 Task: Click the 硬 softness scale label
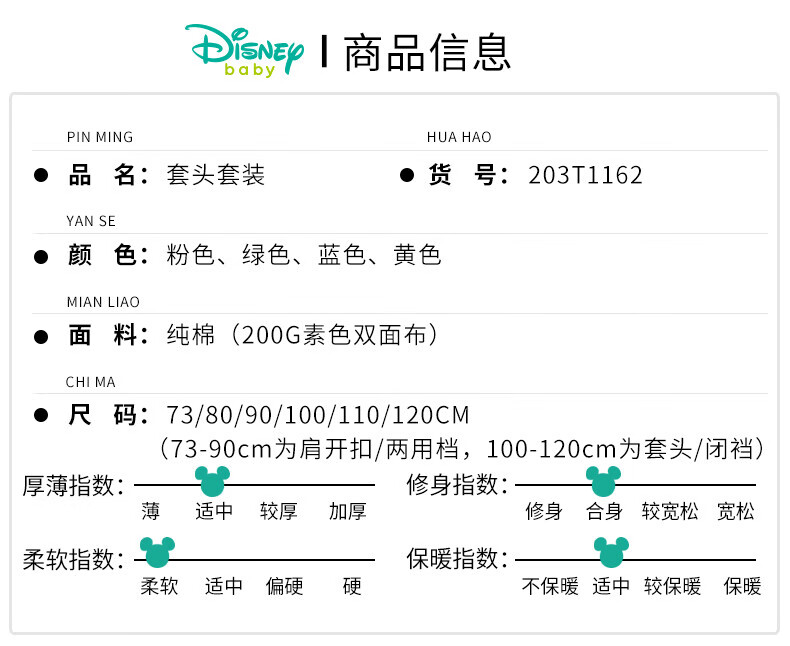click(x=352, y=586)
